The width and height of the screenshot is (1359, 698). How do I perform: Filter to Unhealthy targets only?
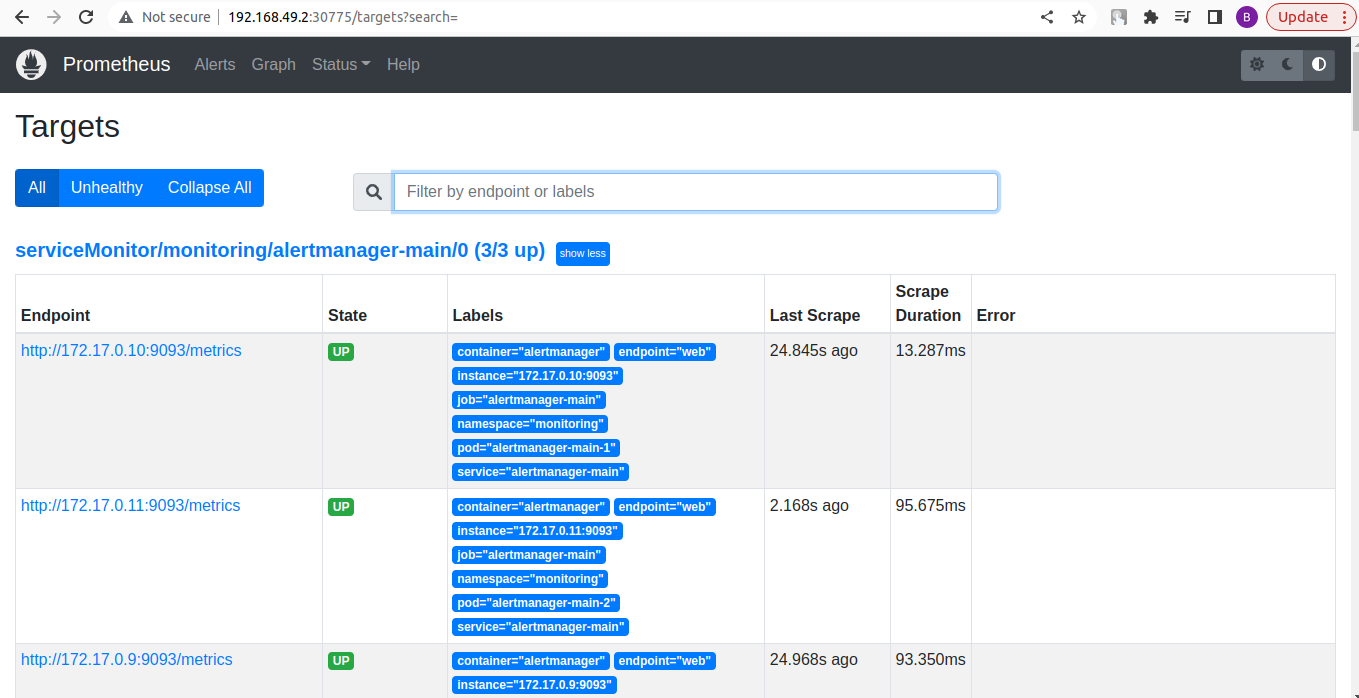tap(107, 188)
